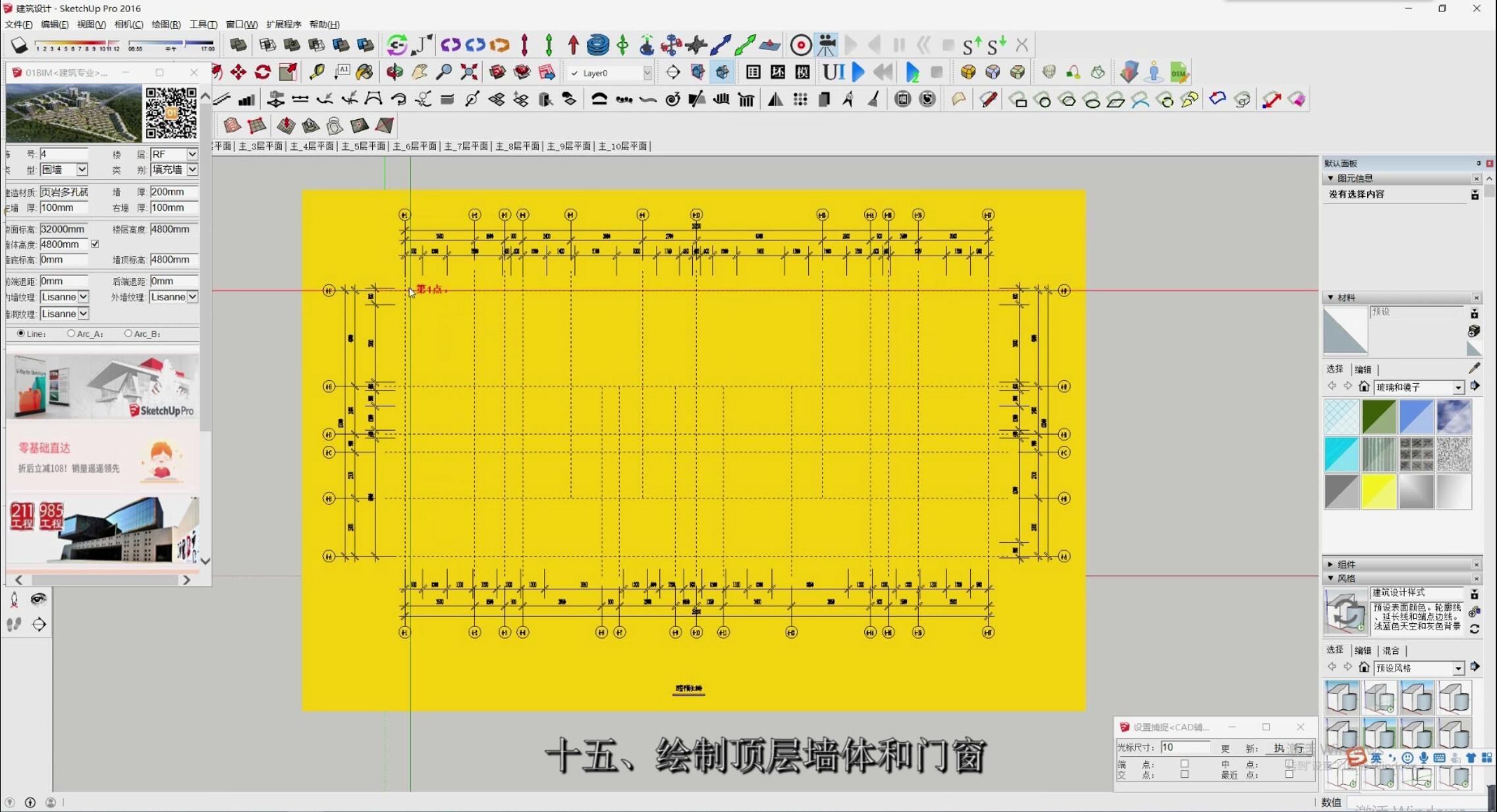The image size is (1497, 812).
Task: Click the UI toolbar icon
Action: click(834, 72)
